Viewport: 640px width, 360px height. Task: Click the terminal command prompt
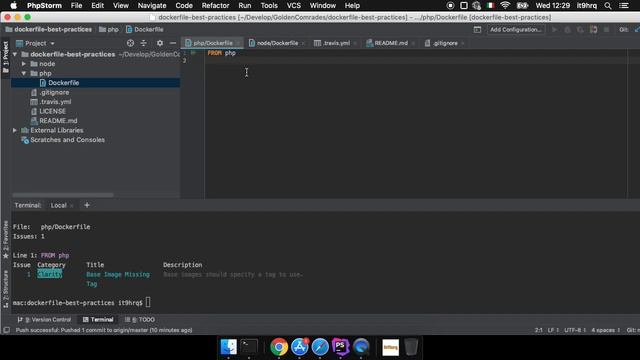click(x=78, y=303)
